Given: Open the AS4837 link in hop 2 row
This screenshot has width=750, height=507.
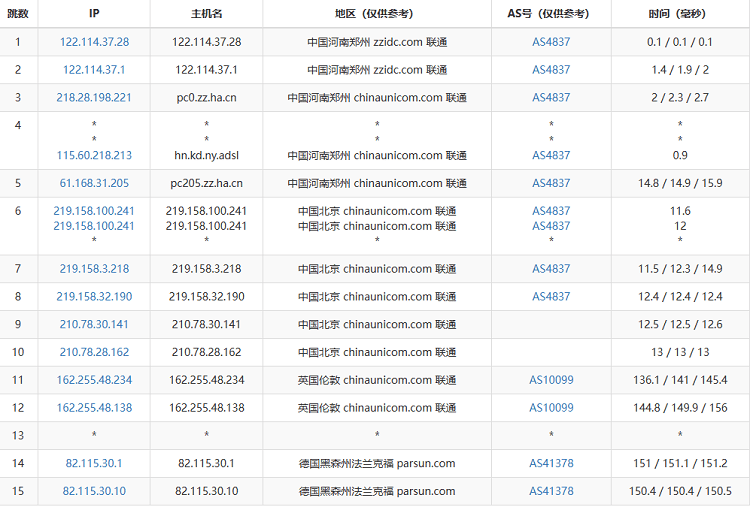Looking at the screenshot, I should coord(551,70).
